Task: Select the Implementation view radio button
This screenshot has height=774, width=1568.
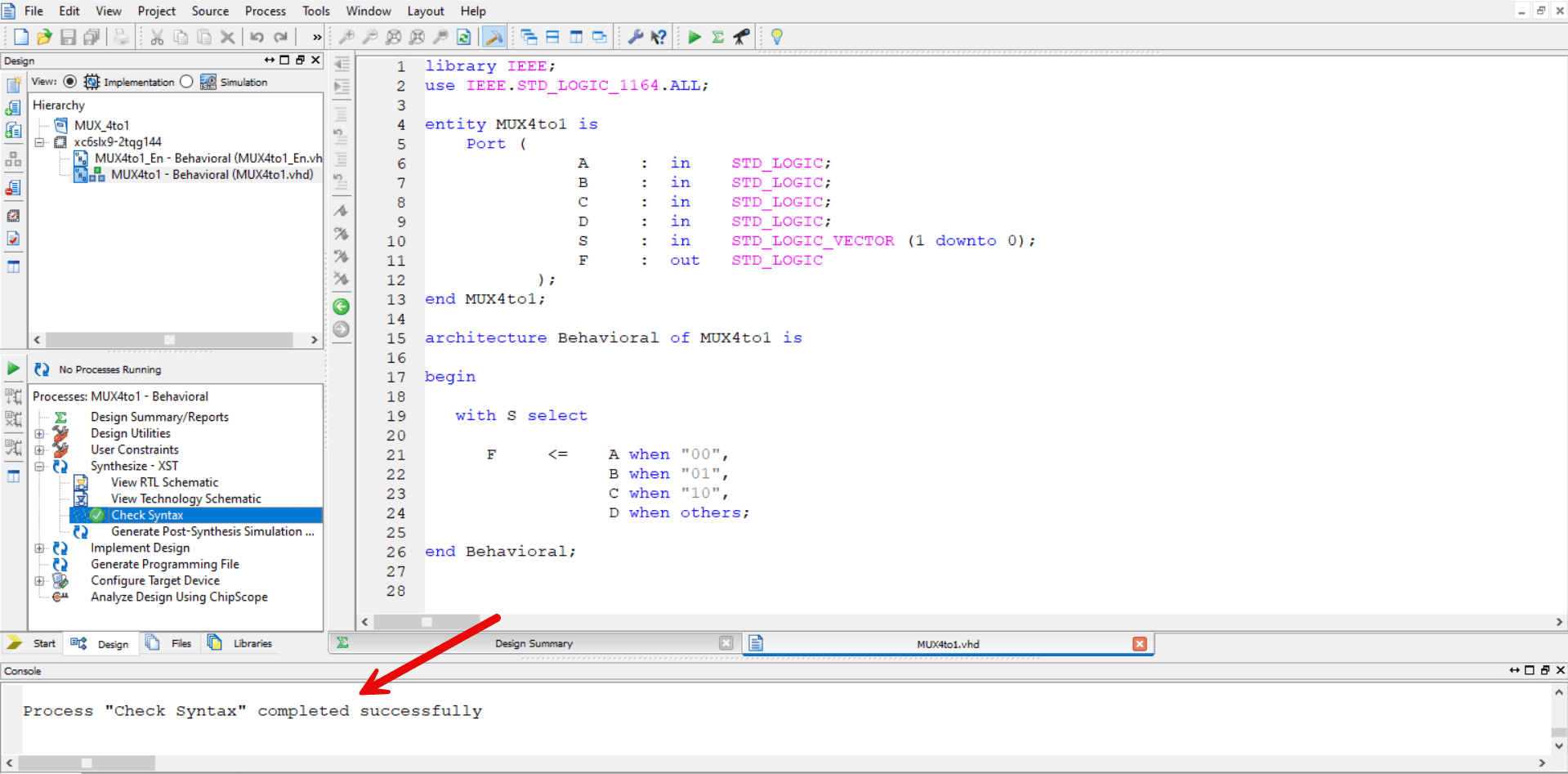Action: click(x=69, y=81)
